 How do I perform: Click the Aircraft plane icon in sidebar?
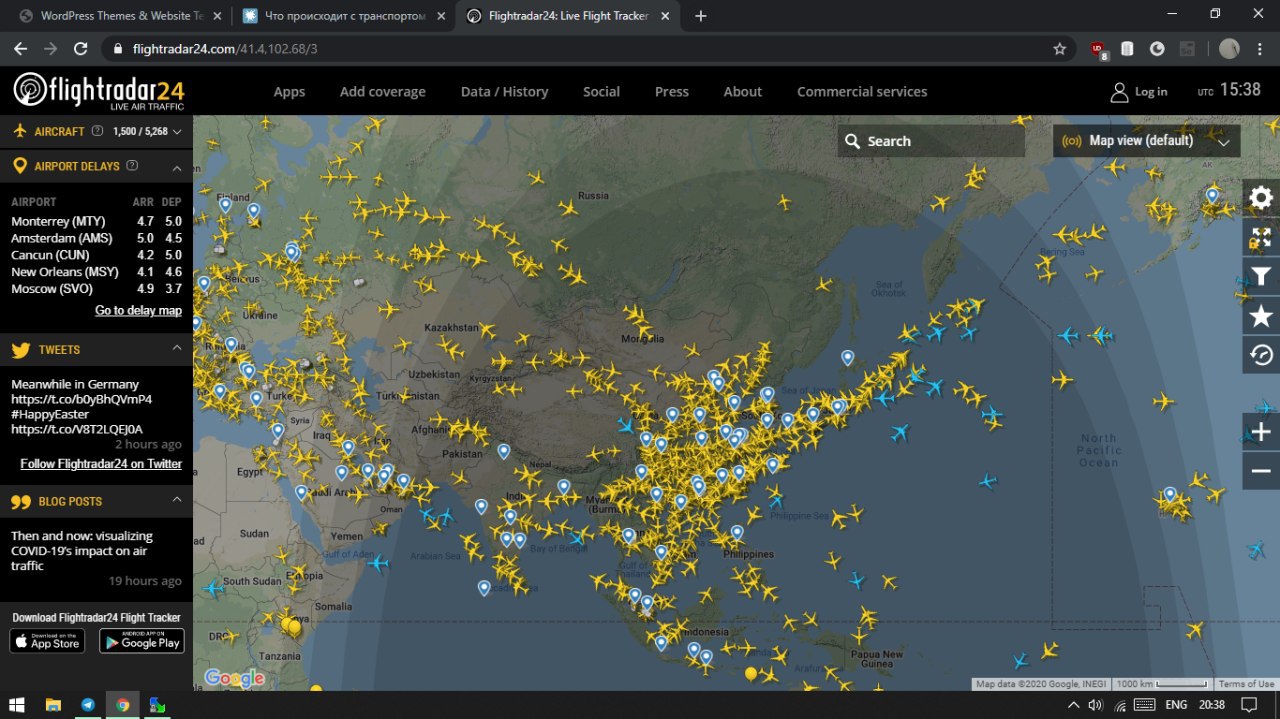coord(19,131)
